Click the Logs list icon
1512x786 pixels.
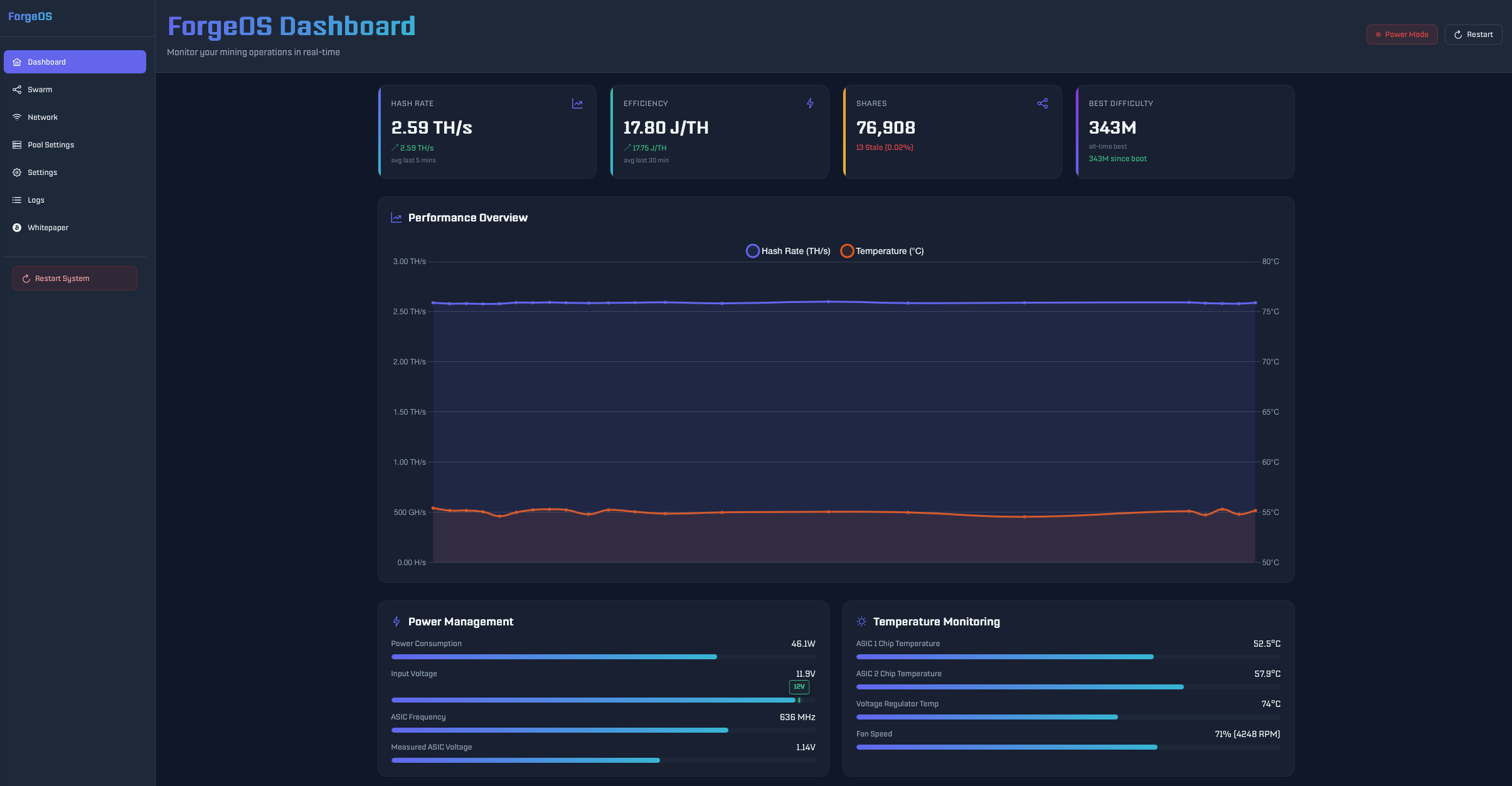[x=17, y=200]
